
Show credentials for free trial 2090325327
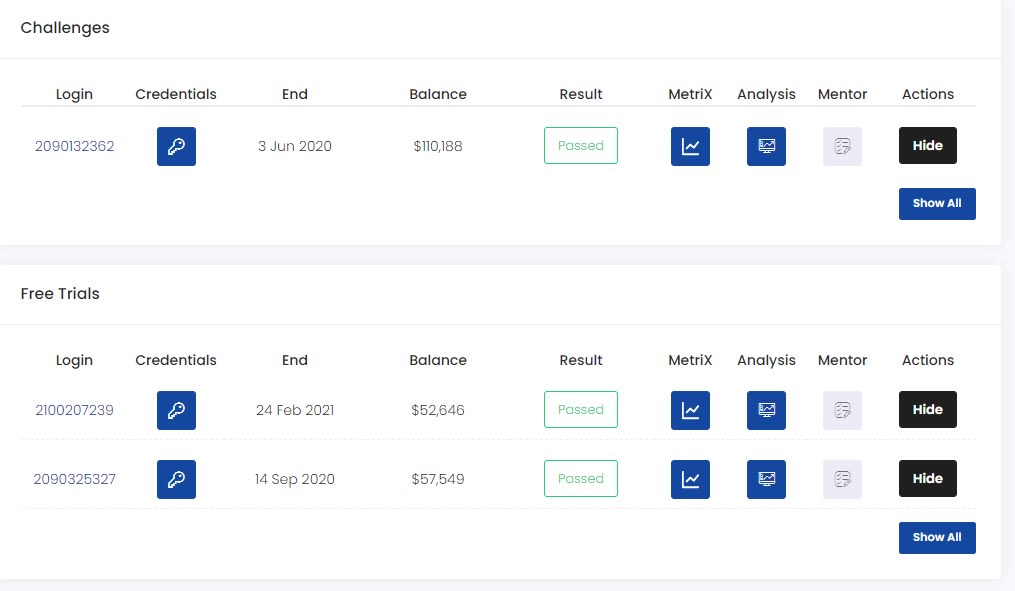pyautogui.click(x=176, y=479)
